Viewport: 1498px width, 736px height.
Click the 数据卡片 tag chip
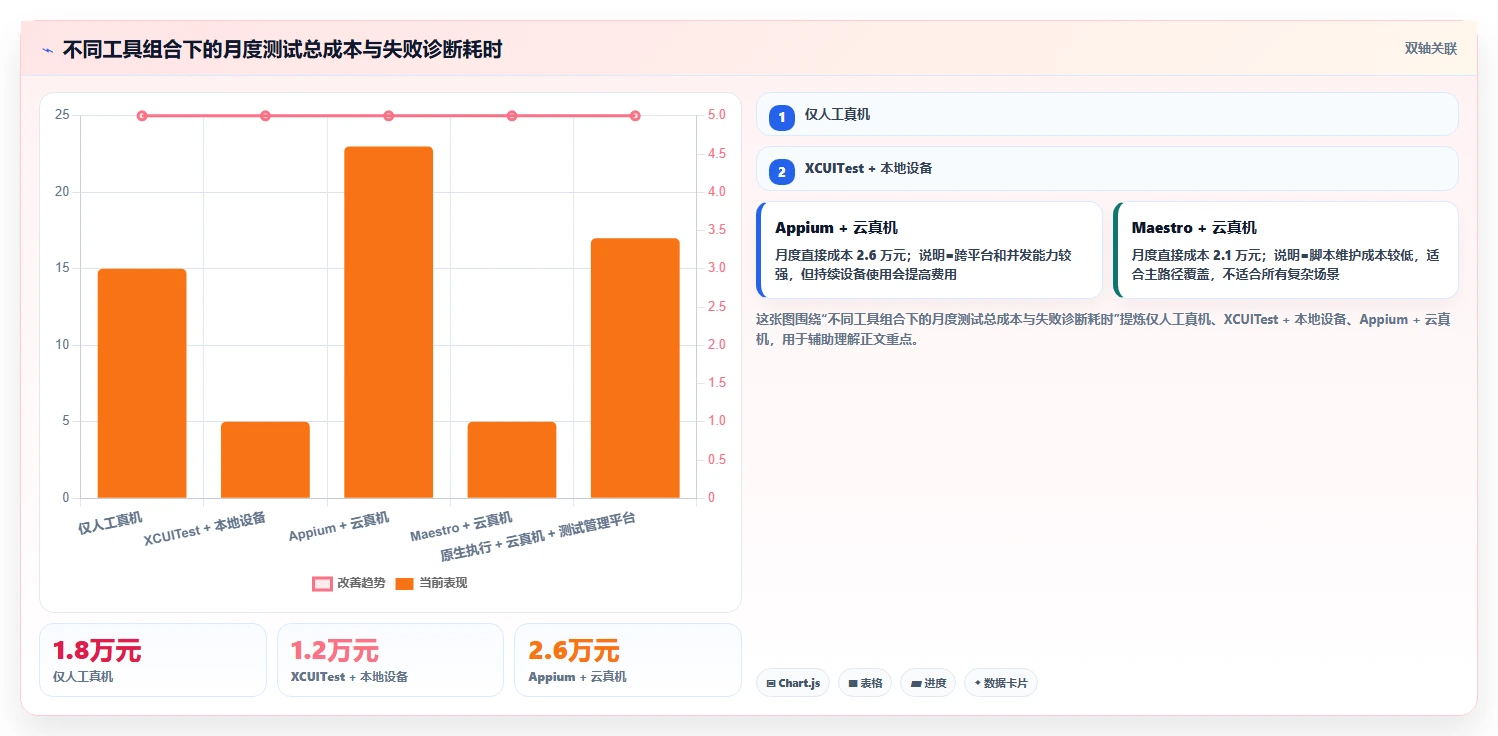(x=1001, y=683)
